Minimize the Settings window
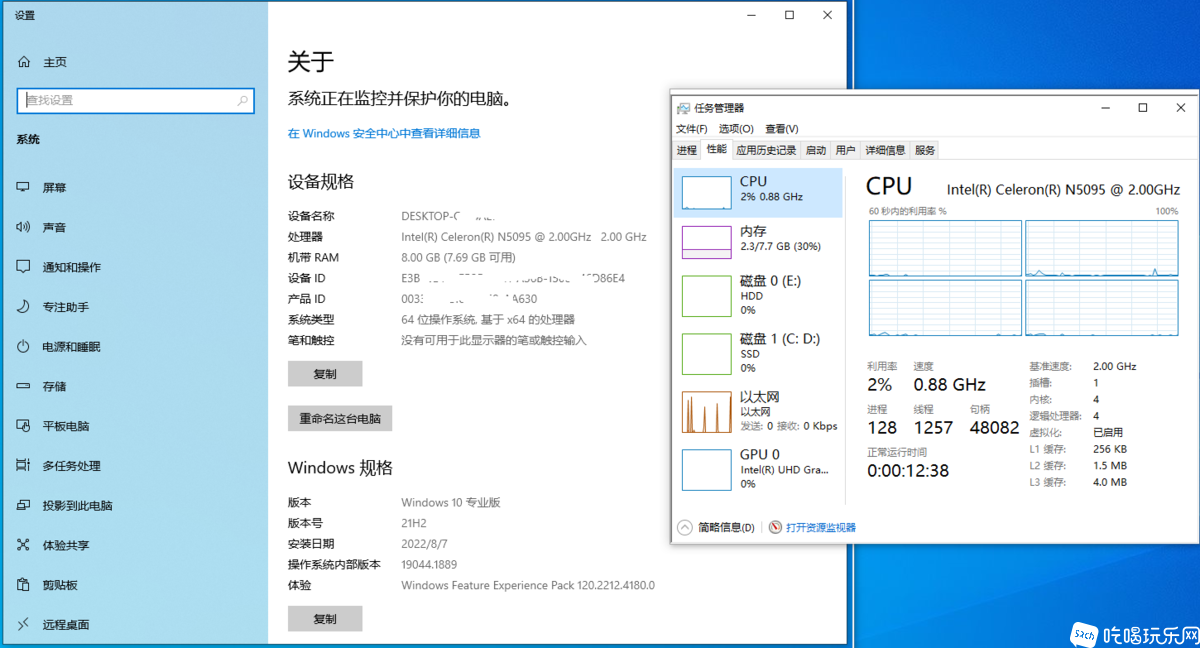 [x=752, y=15]
